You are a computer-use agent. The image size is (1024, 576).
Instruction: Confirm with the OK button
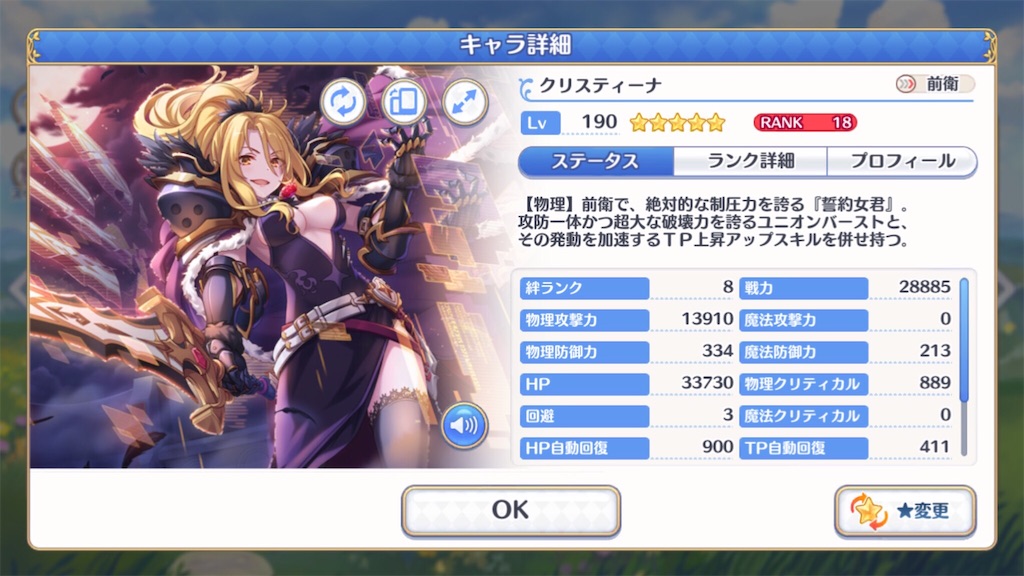click(x=511, y=510)
